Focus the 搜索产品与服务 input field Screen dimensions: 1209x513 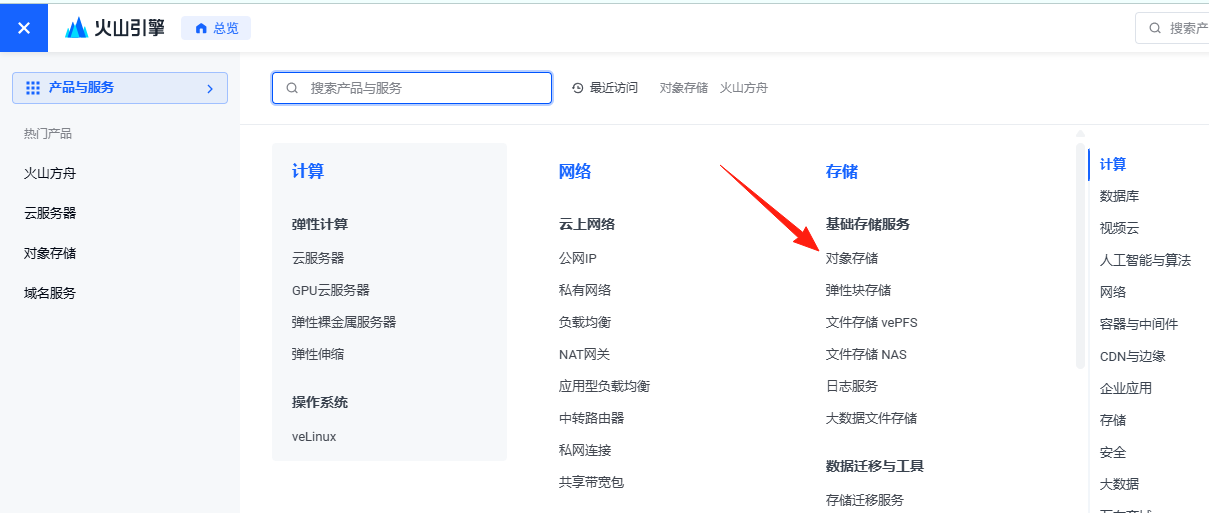[x=412, y=88]
